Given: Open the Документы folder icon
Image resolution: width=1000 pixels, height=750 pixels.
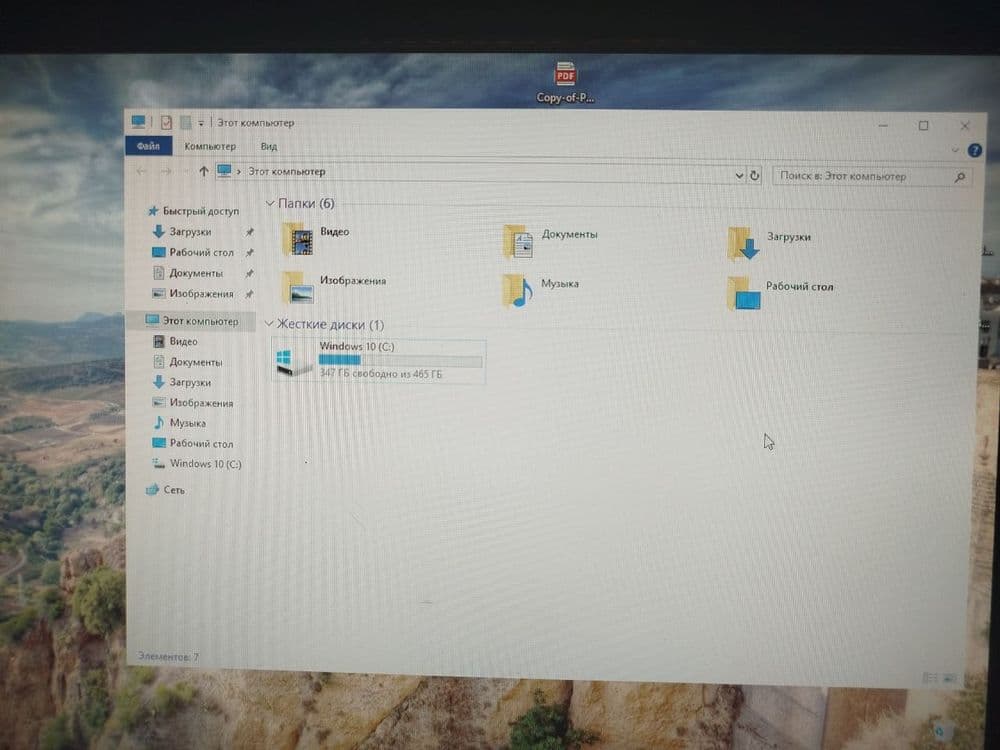Looking at the screenshot, I should coord(518,242).
